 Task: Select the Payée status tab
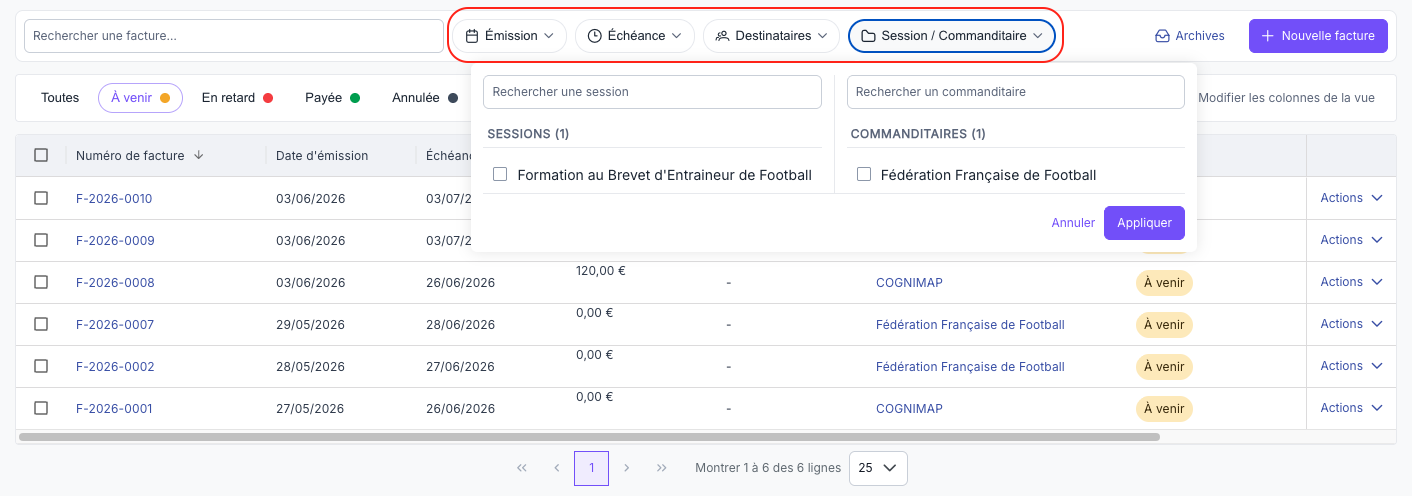tap(332, 98)
